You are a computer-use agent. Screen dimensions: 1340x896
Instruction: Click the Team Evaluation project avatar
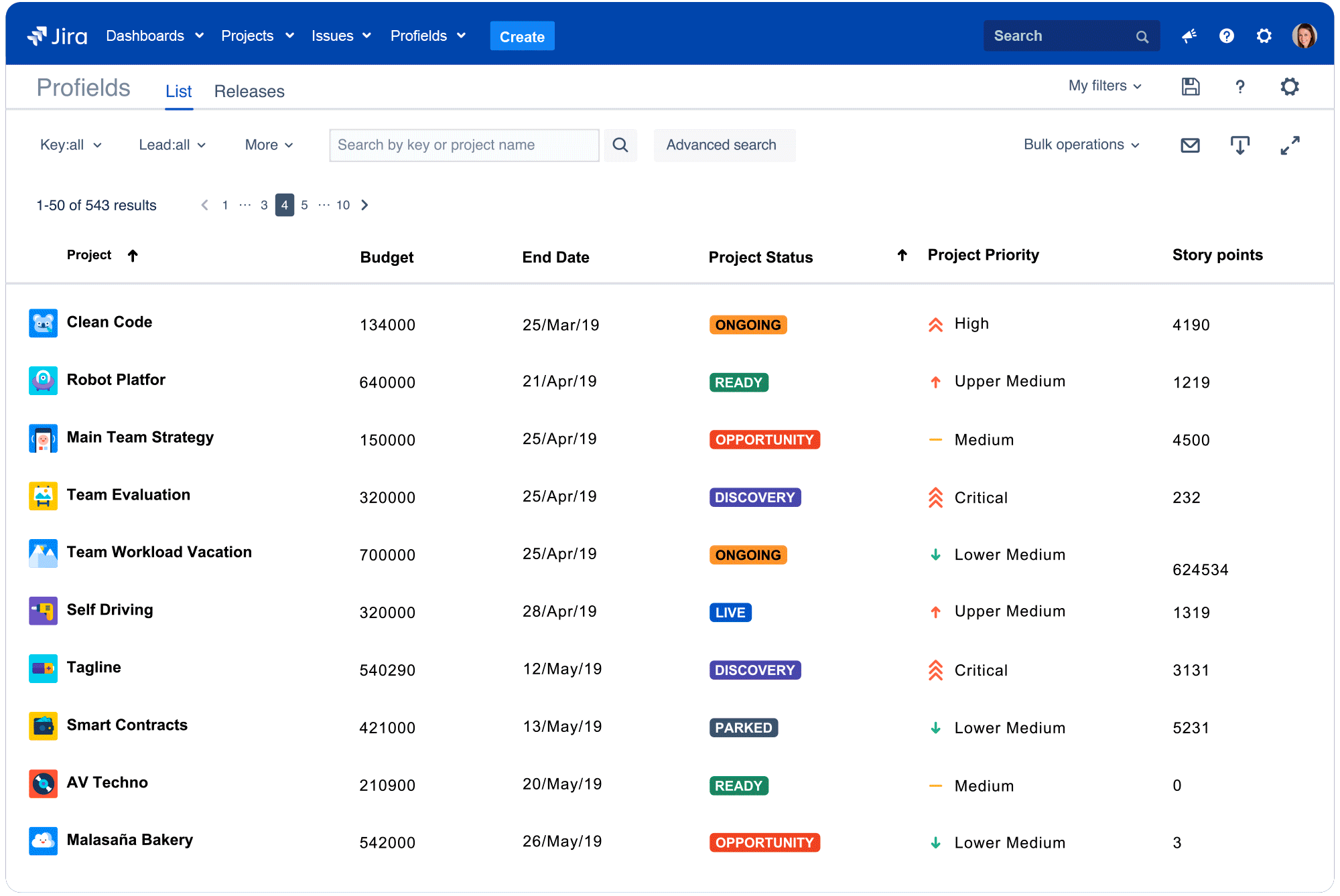(43, 496)
